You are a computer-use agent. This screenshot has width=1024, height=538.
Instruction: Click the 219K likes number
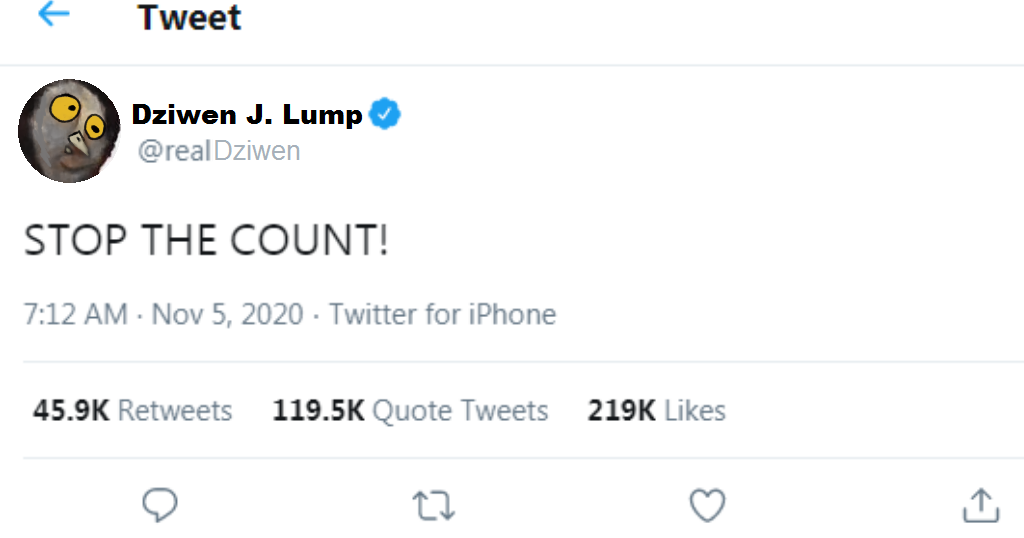coord(621,410)
